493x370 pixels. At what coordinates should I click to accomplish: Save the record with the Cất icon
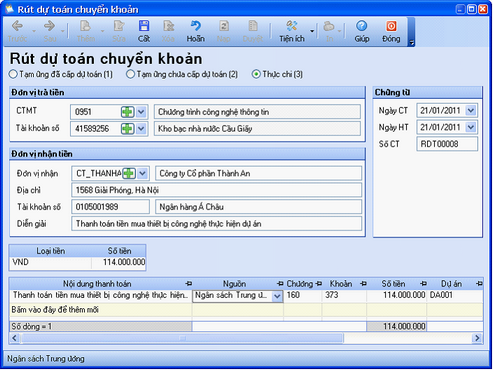(x=144, y=26)
